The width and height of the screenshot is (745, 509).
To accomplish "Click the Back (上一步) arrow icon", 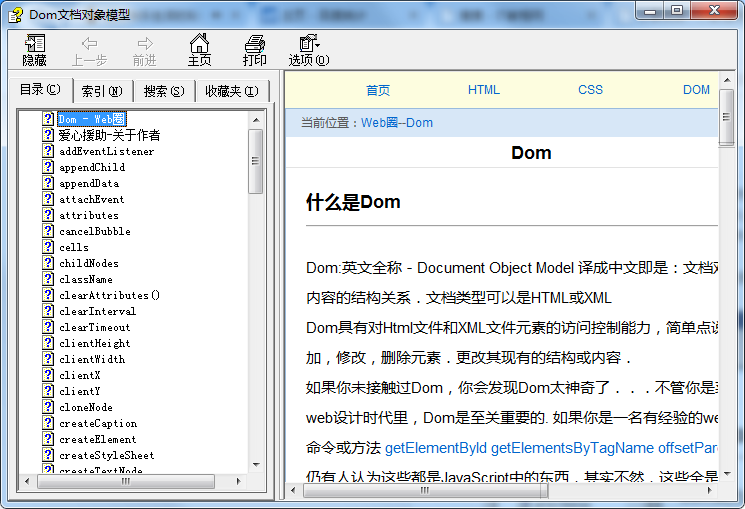I will [89, 43].
